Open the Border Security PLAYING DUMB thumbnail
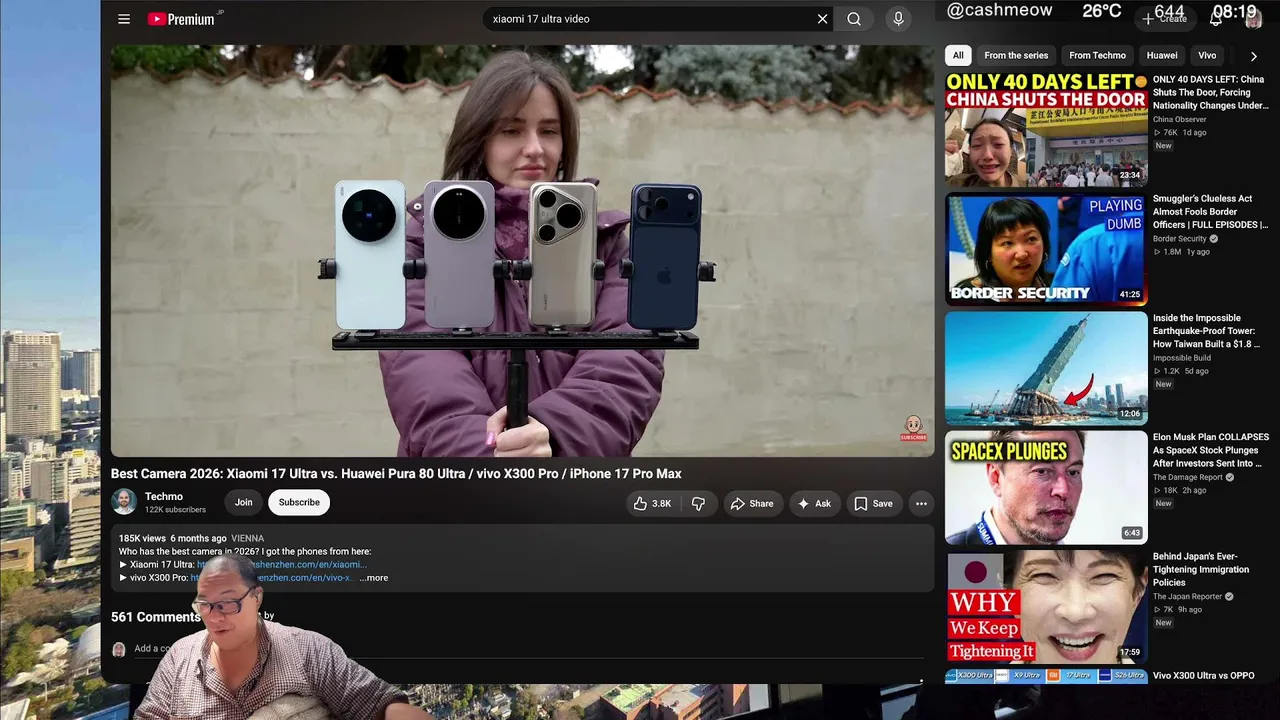This screenshot has height=720, width=1280. coord(1046,249)
